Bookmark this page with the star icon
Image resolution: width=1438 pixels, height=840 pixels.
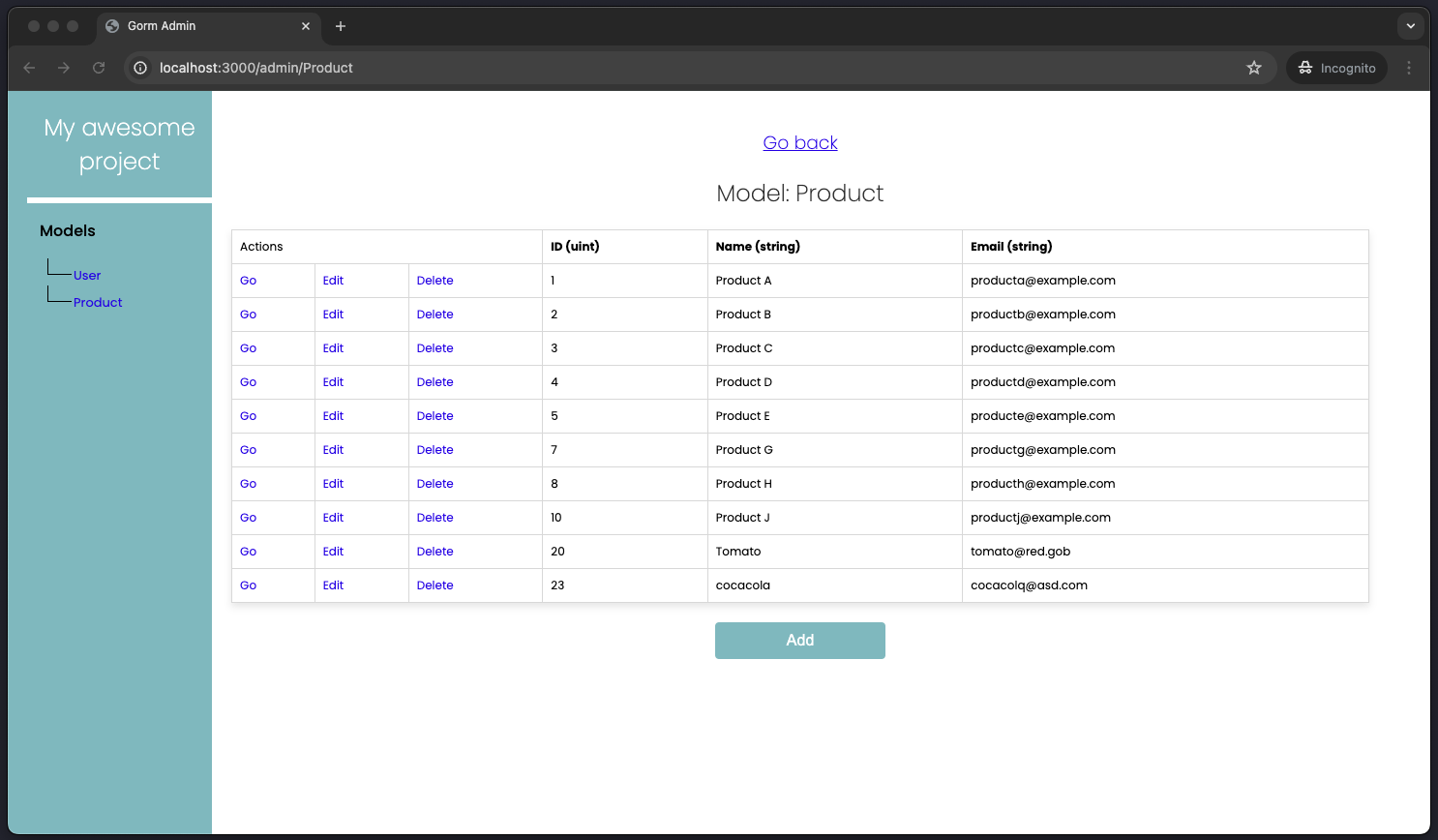1254,68
